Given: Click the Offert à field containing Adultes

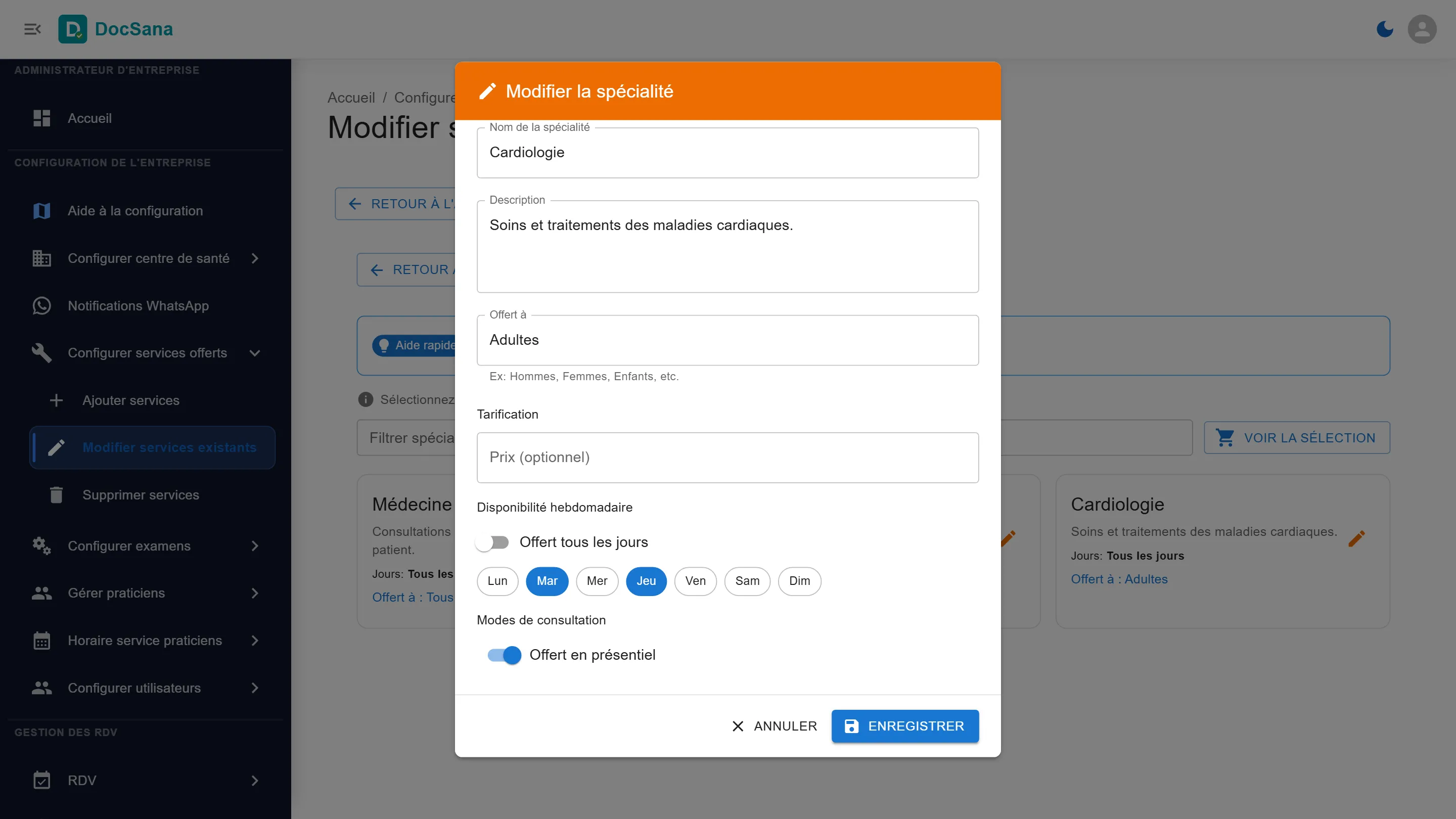Looking at the screenshot, I should [727, 340].
